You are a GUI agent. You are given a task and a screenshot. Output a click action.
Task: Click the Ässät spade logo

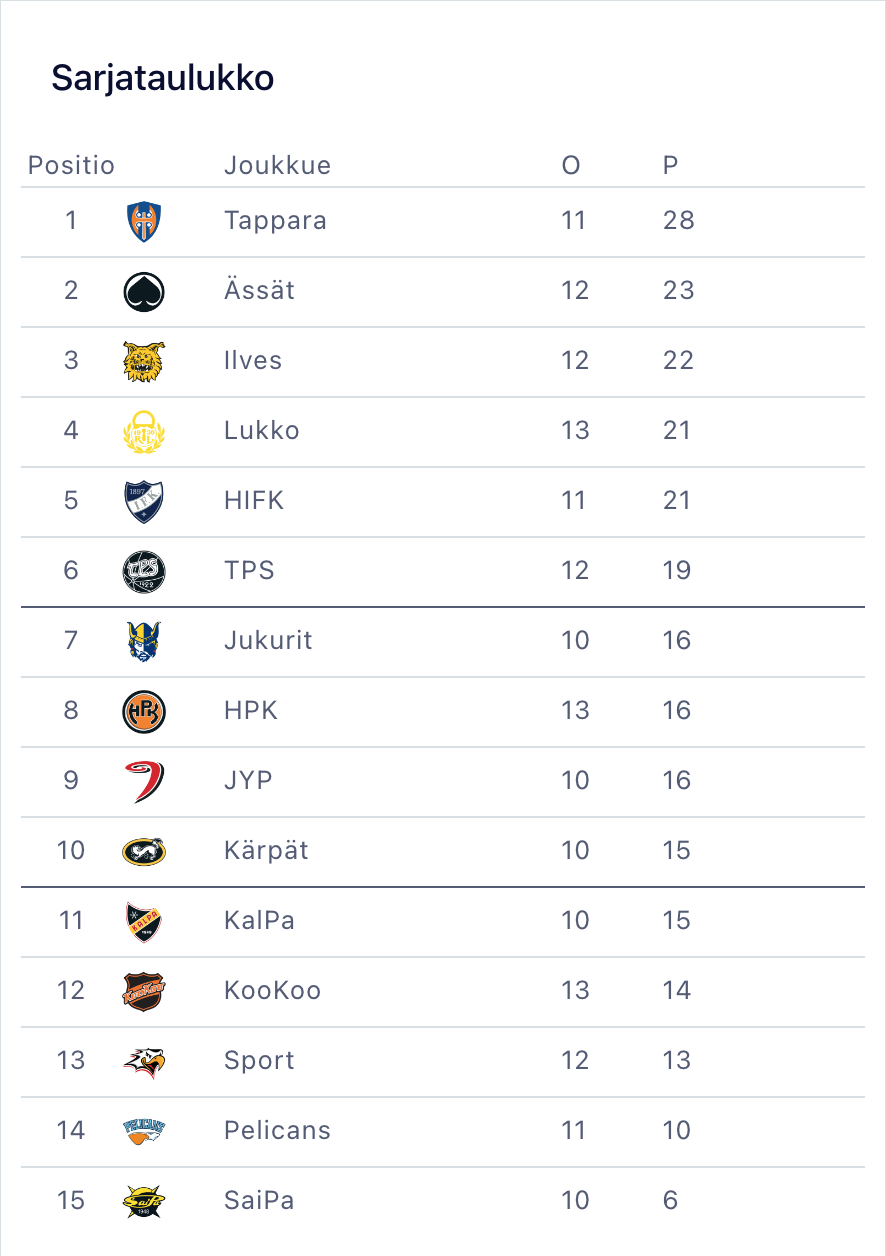(144, 291)
